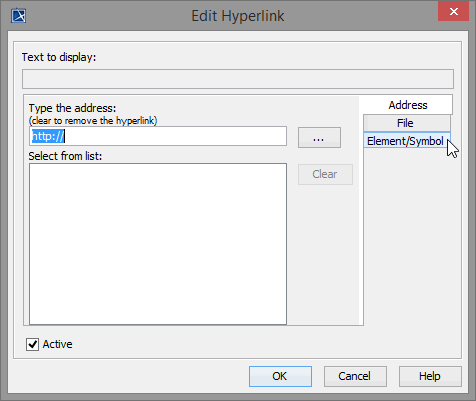Click the Clear button
Viewport: 476px width, 401px height.
(325, 174)
